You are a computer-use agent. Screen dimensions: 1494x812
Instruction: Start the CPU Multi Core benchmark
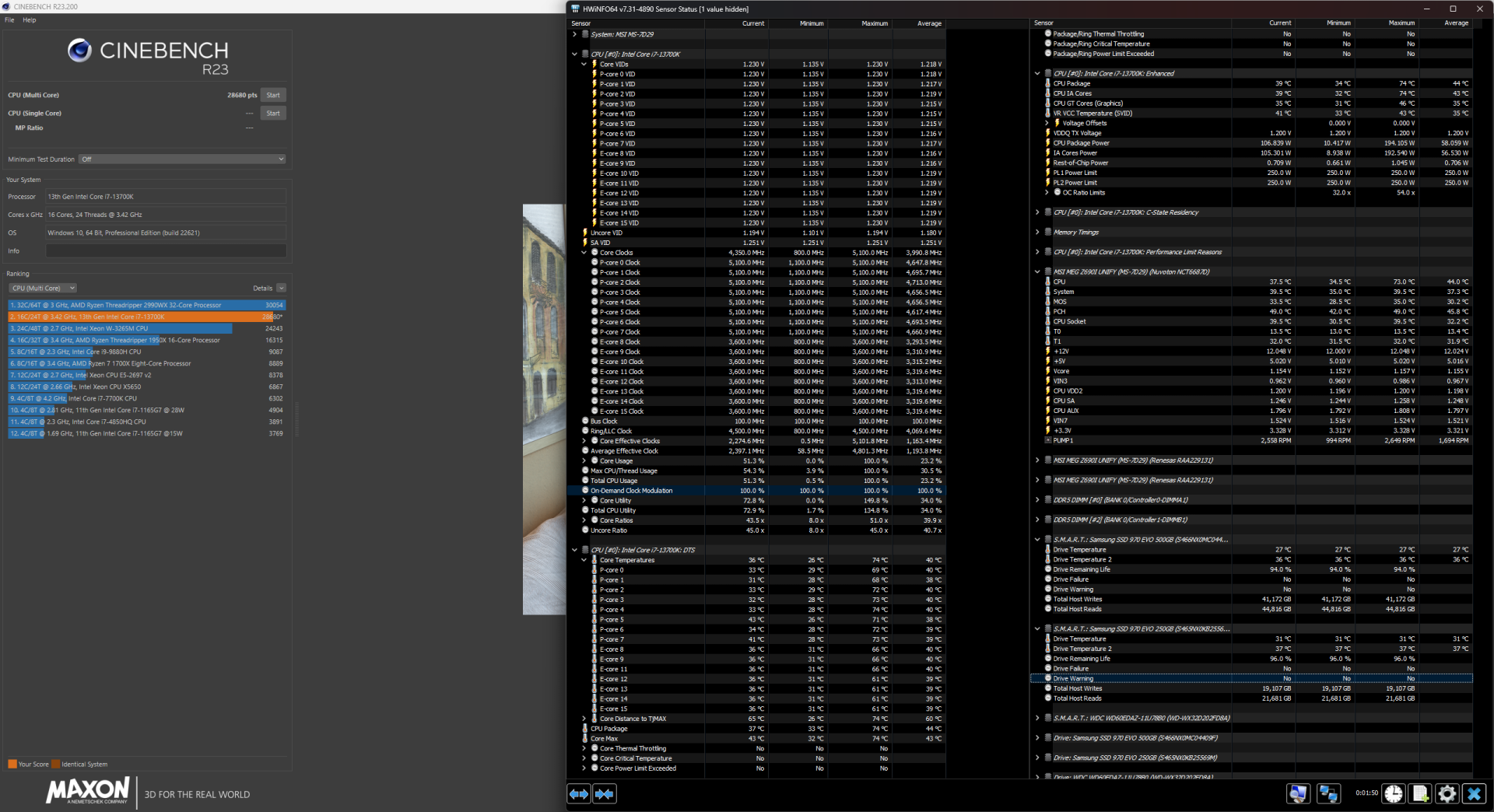tap(273, 95)
